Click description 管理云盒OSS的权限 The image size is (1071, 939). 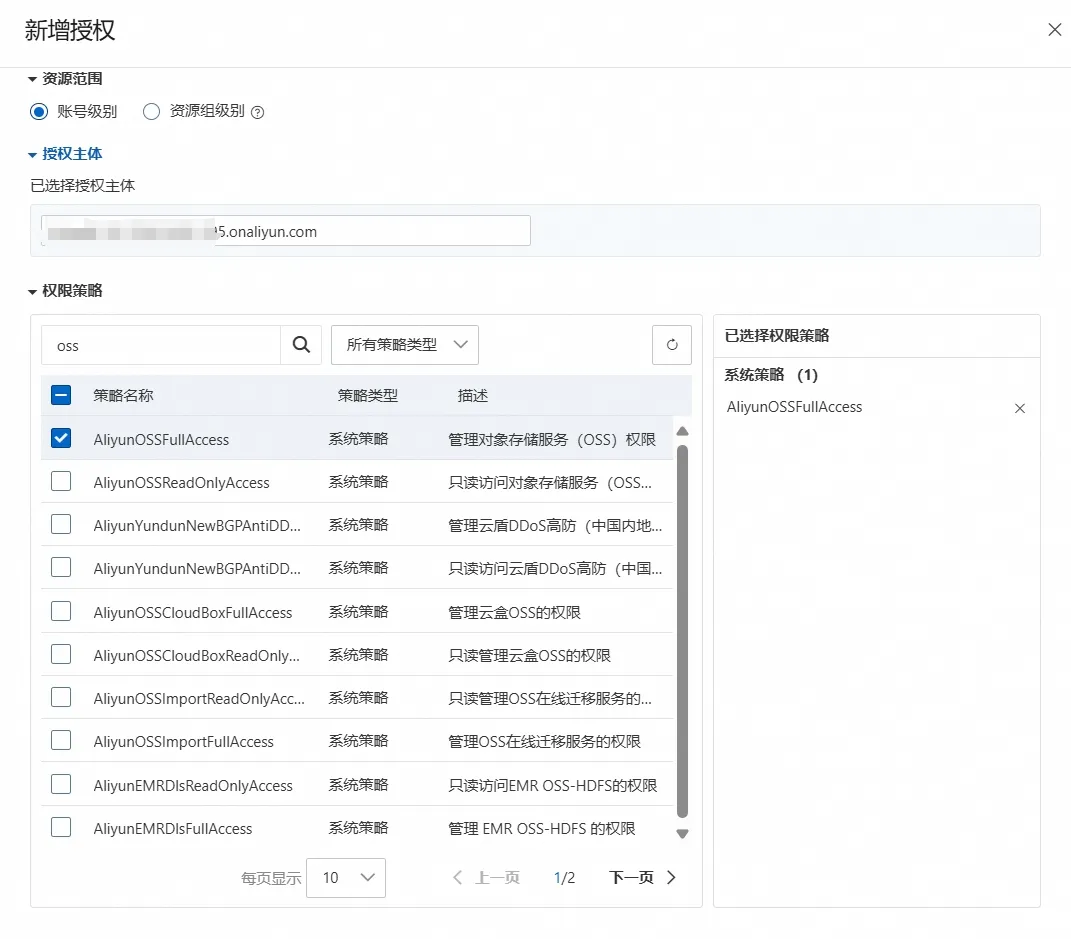click(514, 613)
